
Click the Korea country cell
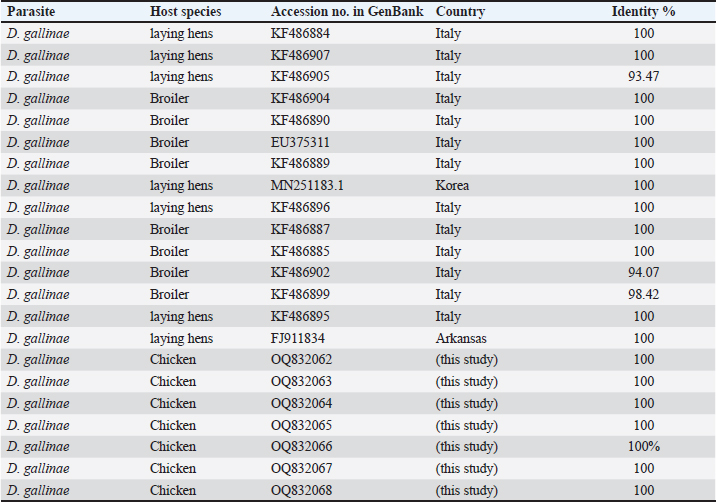[451, 186]
